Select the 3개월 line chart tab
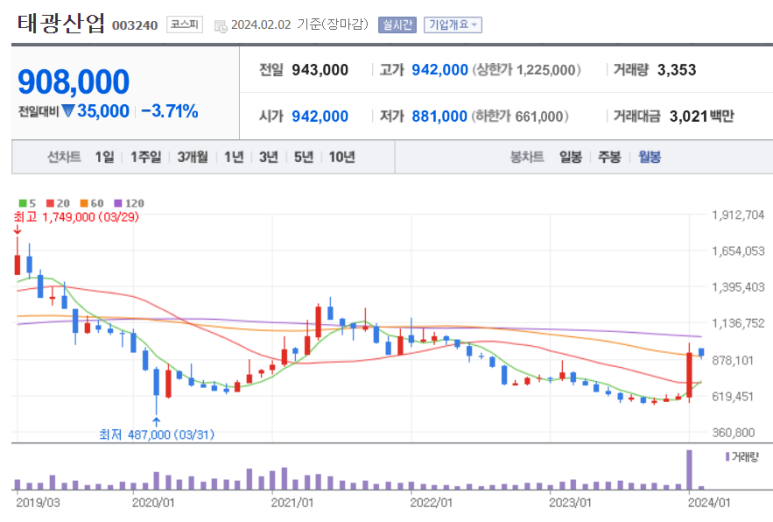 [192, 157]
